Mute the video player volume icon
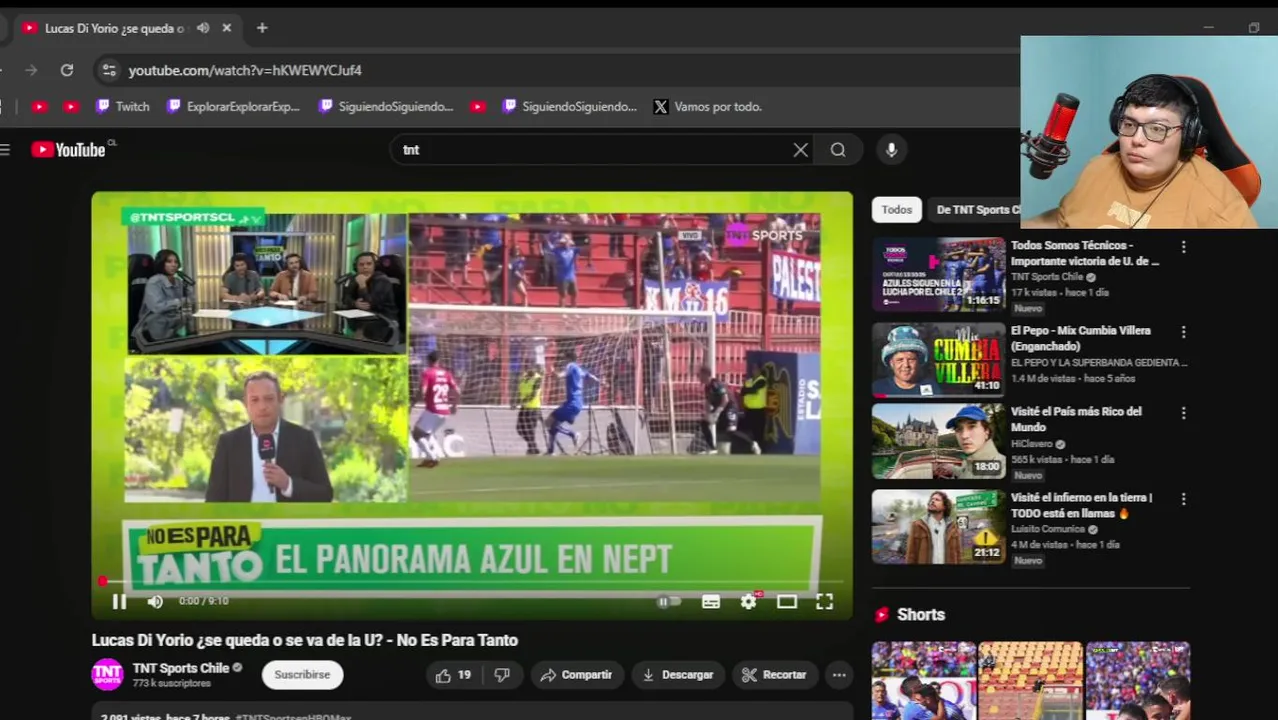The image size is (1278, 720). click(x=155, y=601)
